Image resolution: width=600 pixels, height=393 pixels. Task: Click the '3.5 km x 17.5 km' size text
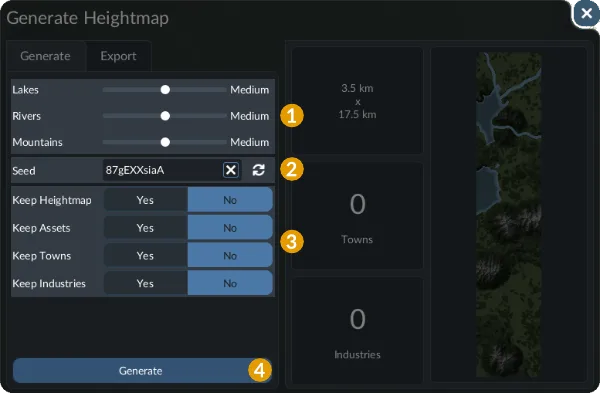pyautogui.click(x=357, y=101)
